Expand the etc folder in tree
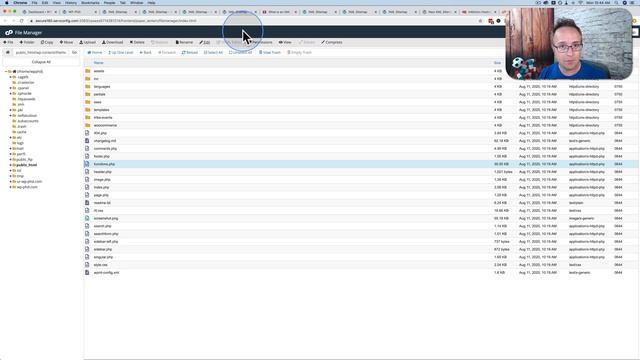 tap(11, 138)
